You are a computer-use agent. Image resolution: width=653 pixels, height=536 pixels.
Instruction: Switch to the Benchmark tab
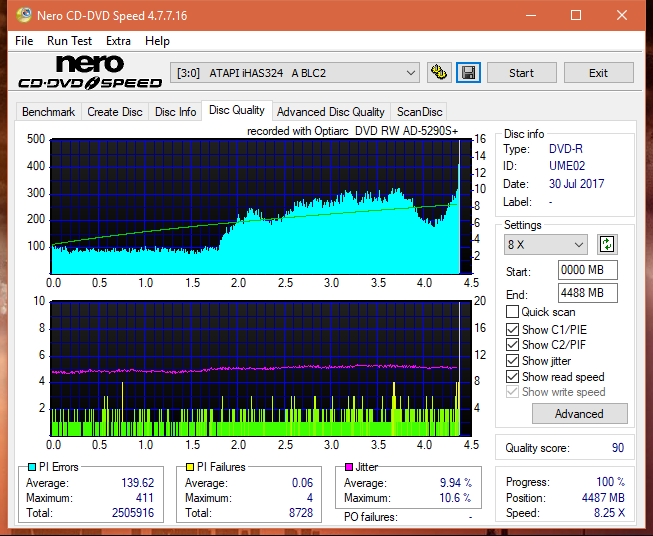[48, 112]
